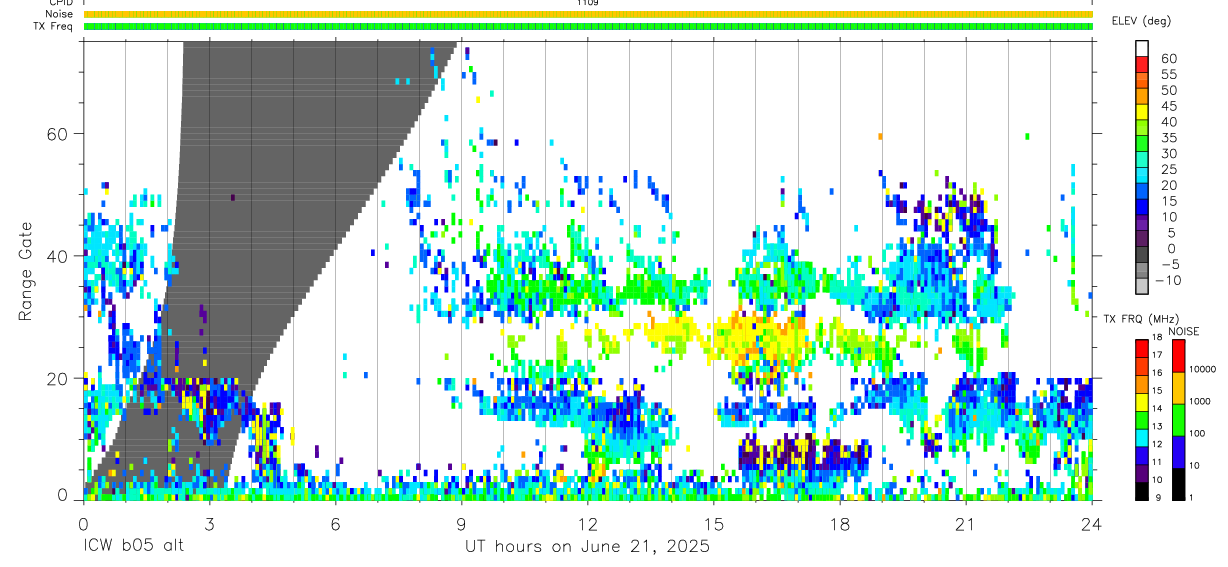The image size is (1228, 567).
Task: Click the "14" label in the TX FRQ legend
Action: click(x=1155, y=408)
